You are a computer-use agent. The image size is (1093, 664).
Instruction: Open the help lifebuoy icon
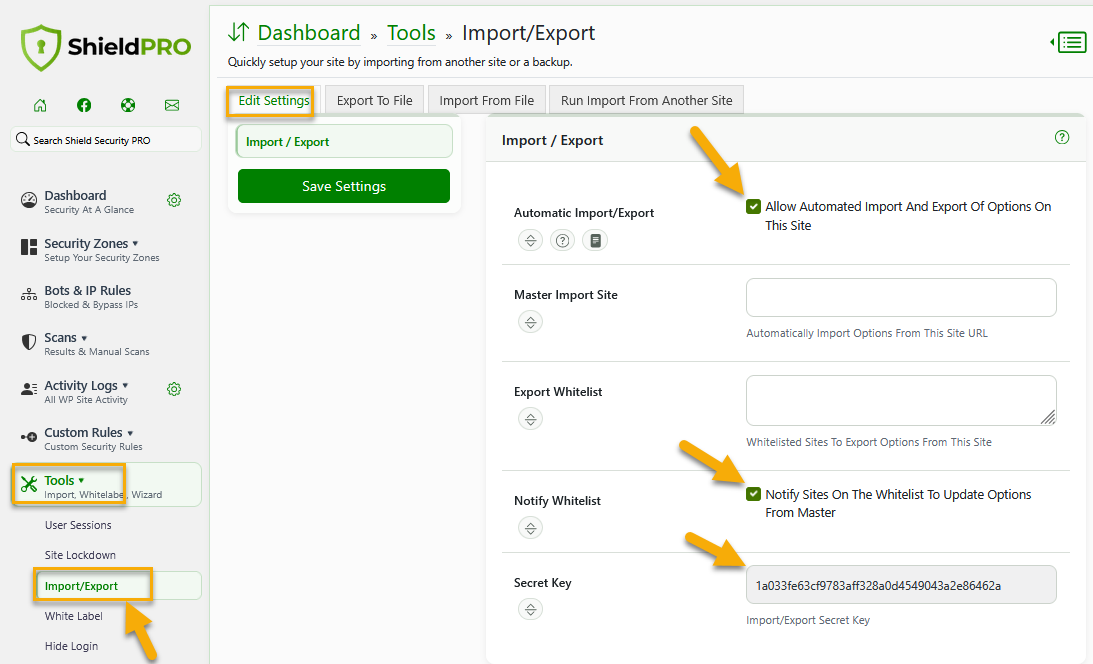pos(128,105)
